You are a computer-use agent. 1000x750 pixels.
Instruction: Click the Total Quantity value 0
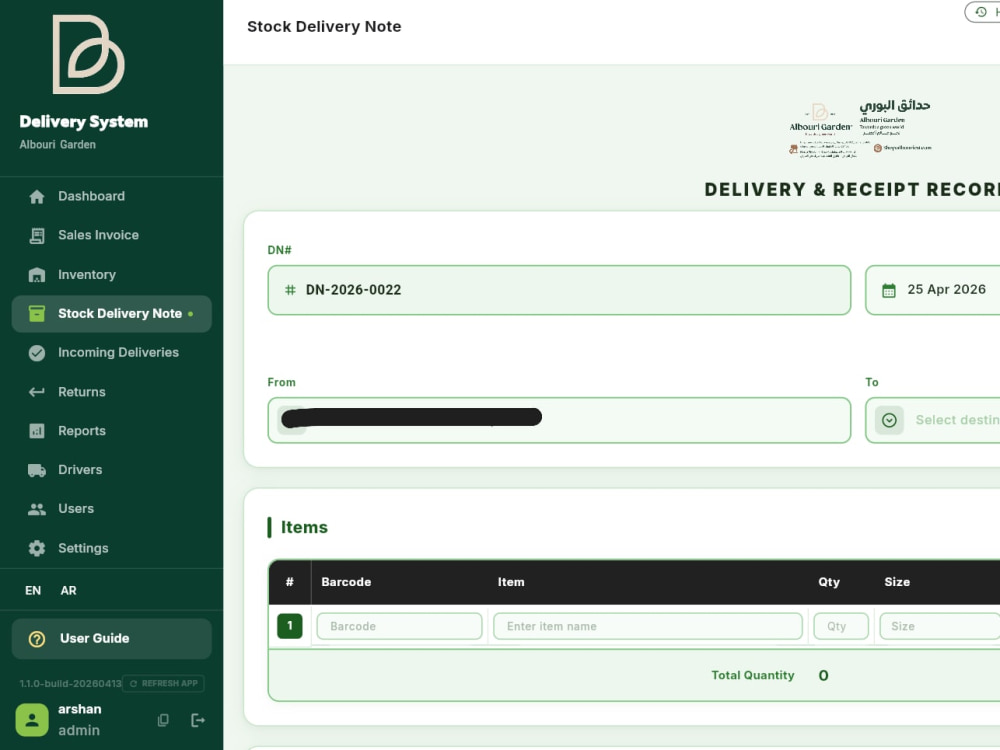pyautogui.click(x=823, y=675)
